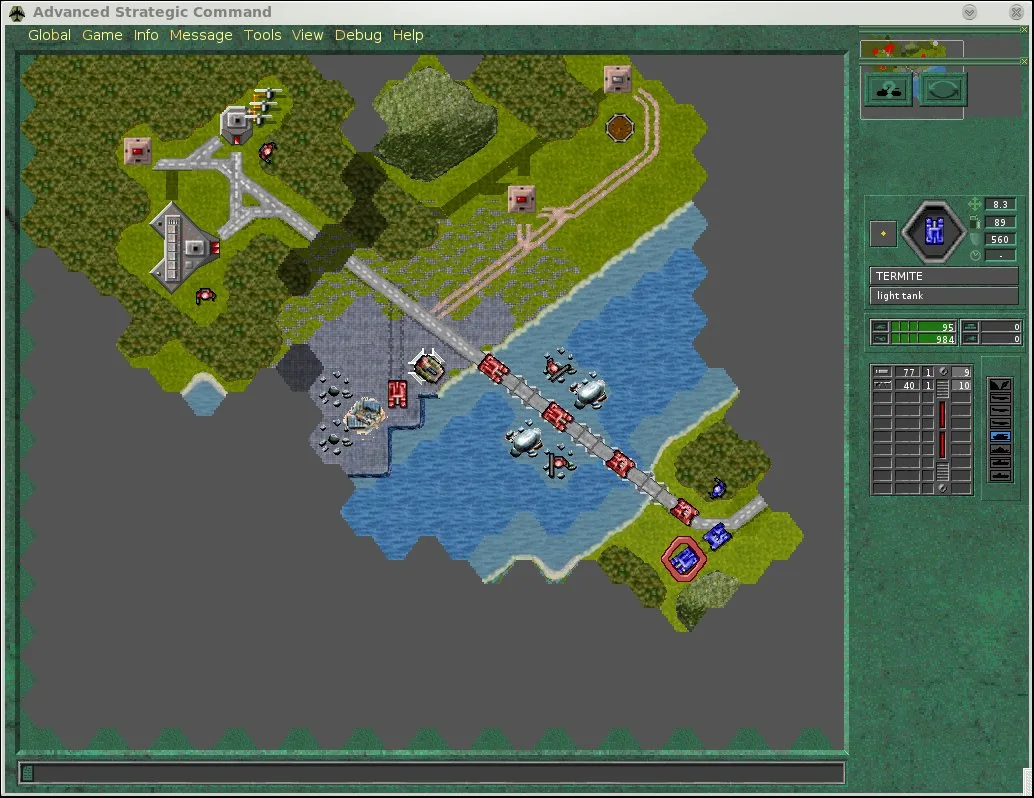Screen dimensions: 1034x798
Task: Click the movement arrows icon beside 8.3
Action: [974, 204]
